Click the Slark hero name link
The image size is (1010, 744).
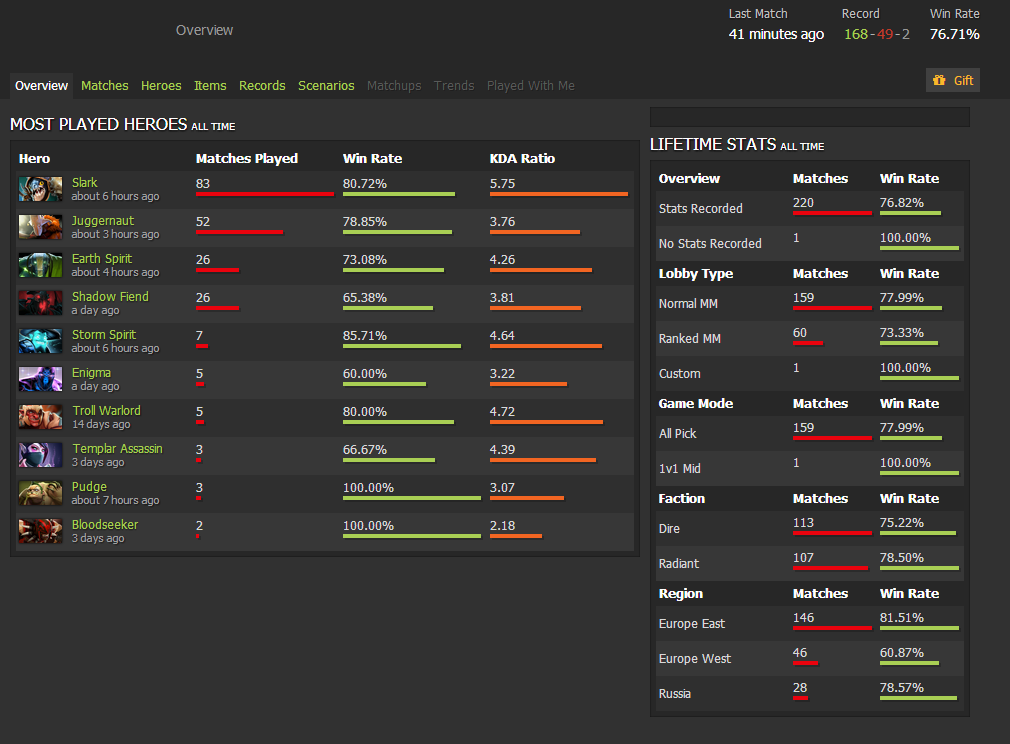point(85,183)
